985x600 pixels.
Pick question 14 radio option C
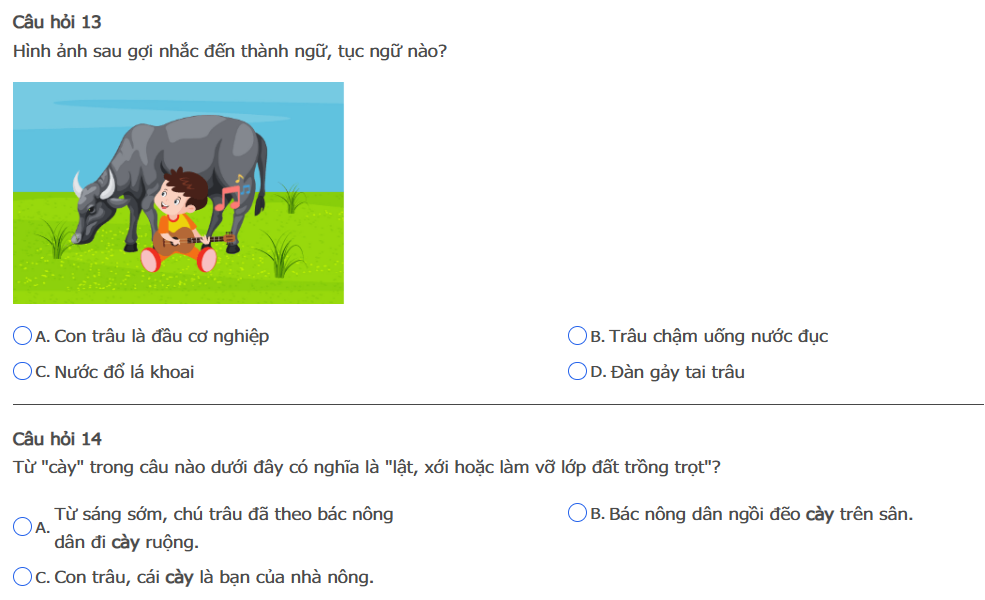pyautogui.click(x=22, y=577)
